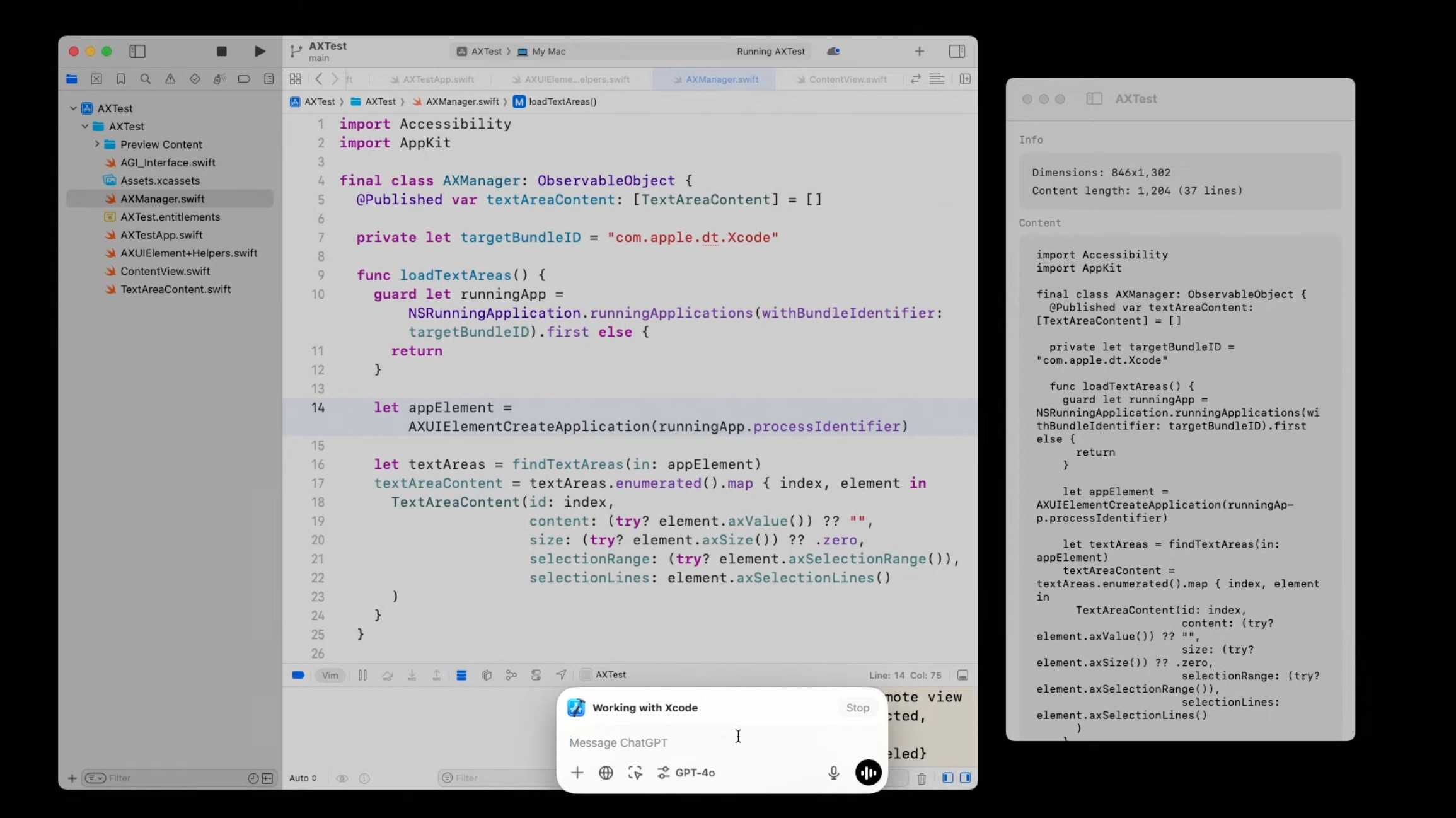The width and height of the screenshot is (1456, 818).
Task: Toggle the Vim mode button
Action: pyautogui.click(x=330, y=674)
